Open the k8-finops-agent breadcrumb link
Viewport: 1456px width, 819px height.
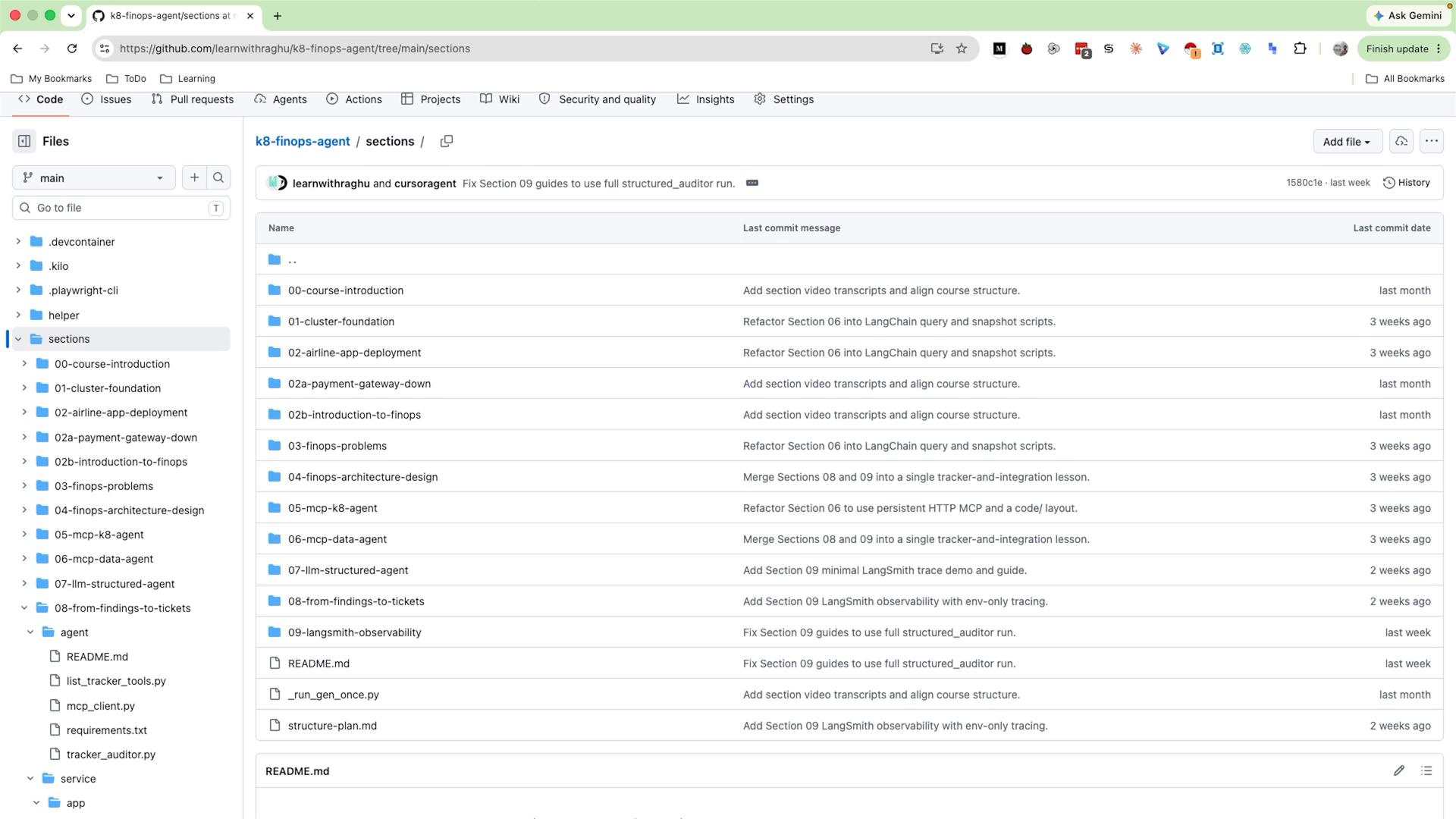tap(303, 141)
